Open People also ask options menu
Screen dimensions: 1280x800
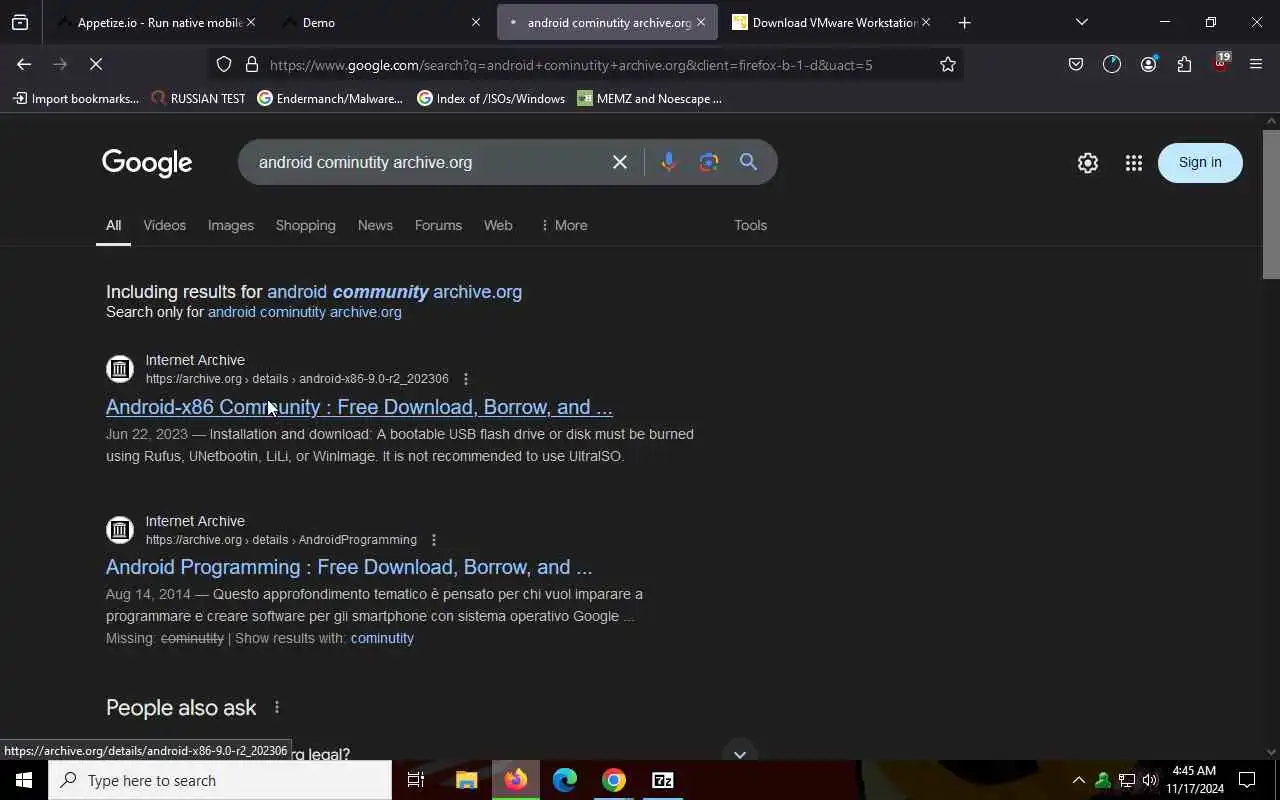point(277,707)
